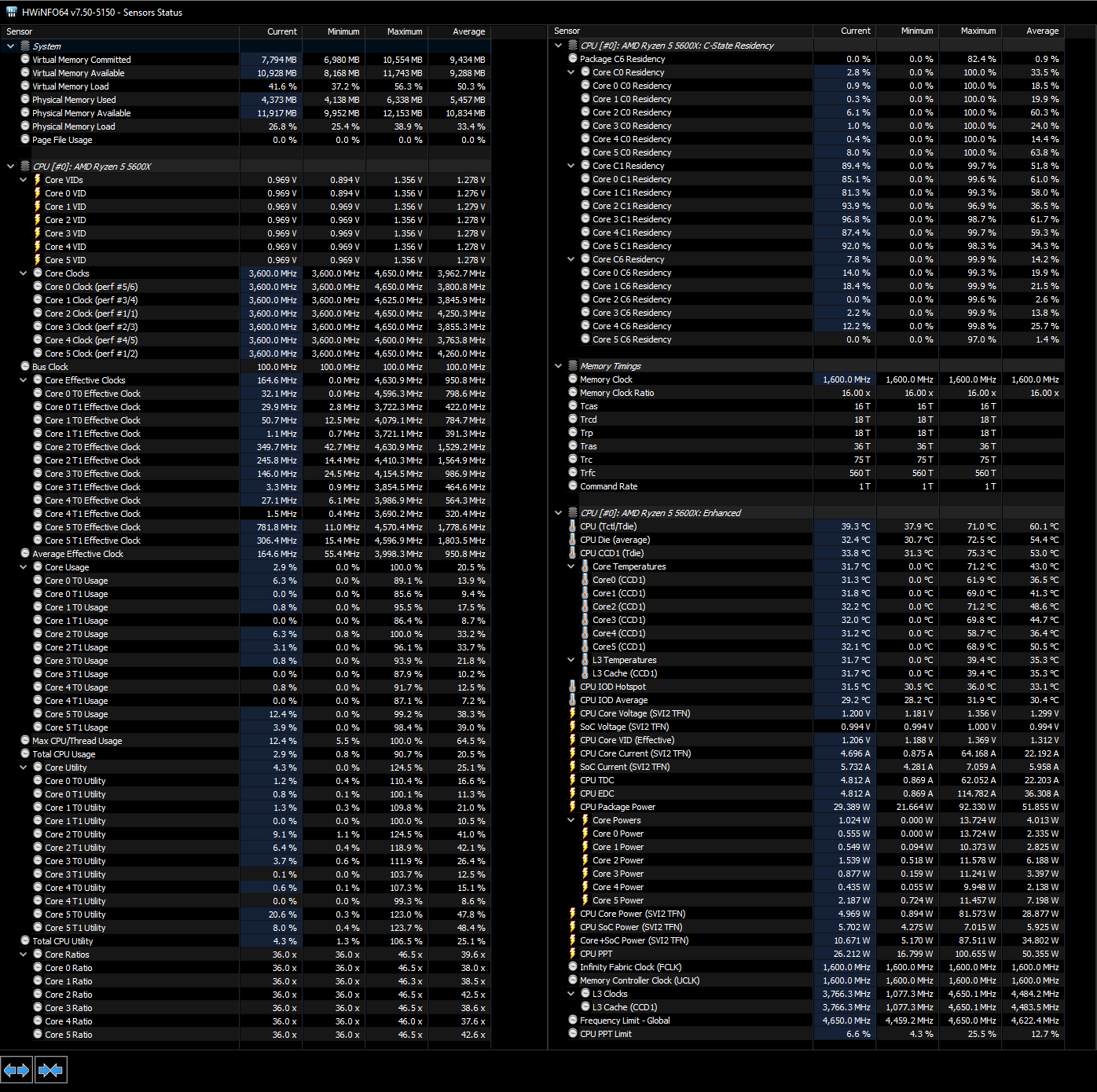
Task: Click the icon beside Page File Usage
Action: [25, 140]
